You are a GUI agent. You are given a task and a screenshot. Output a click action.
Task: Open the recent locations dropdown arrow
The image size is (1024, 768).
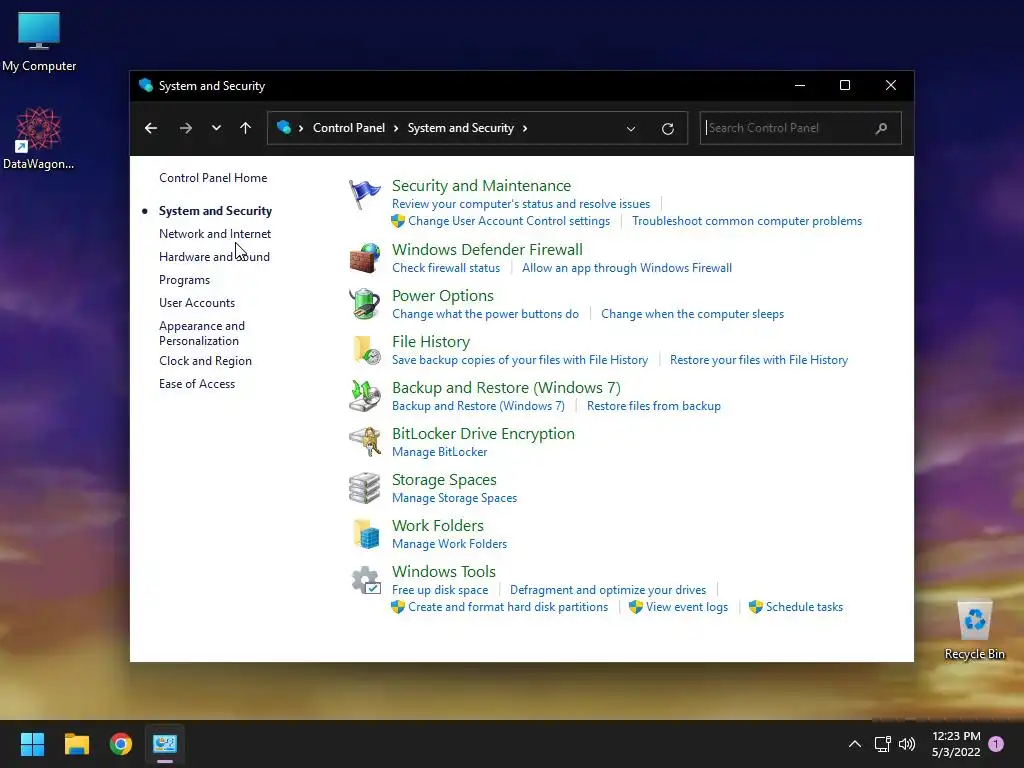point(216,128)
